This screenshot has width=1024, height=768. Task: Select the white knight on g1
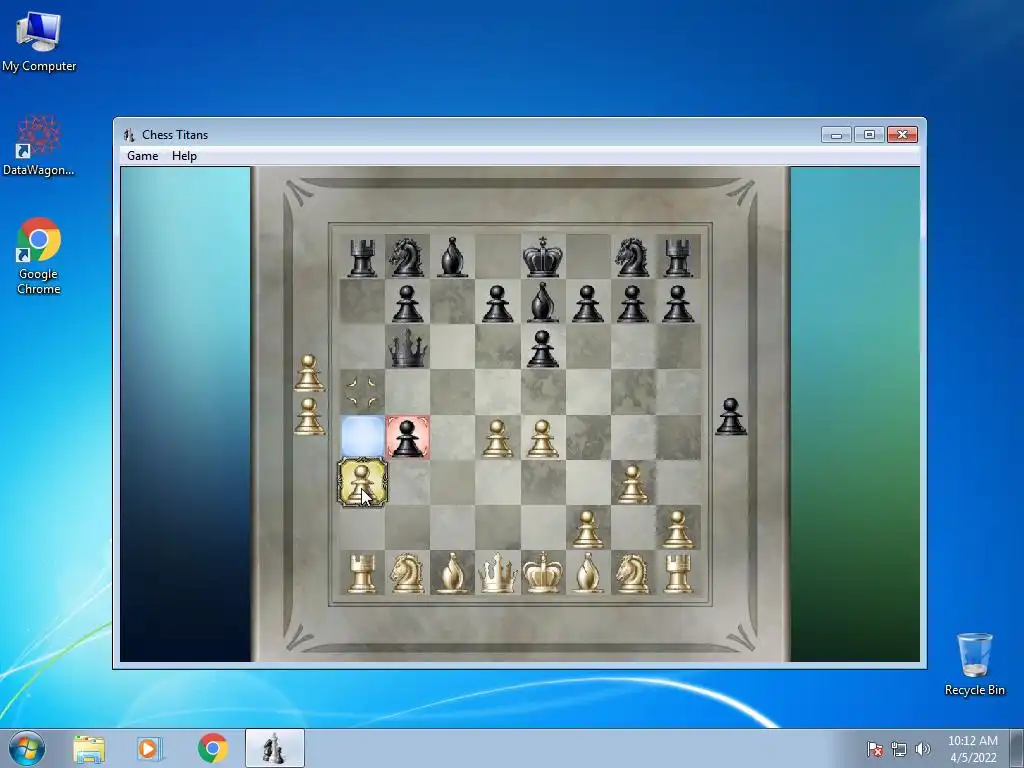(633, 573)
